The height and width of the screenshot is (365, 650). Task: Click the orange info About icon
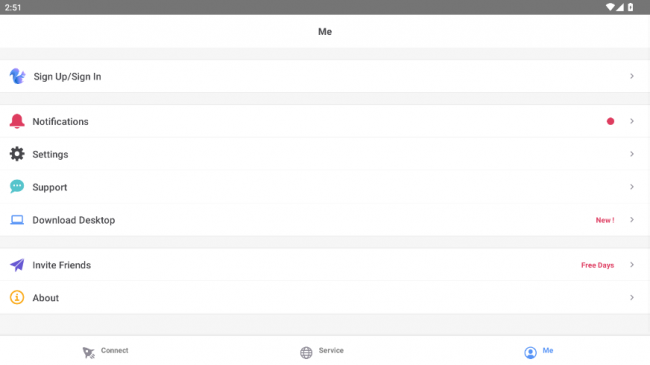17,297
